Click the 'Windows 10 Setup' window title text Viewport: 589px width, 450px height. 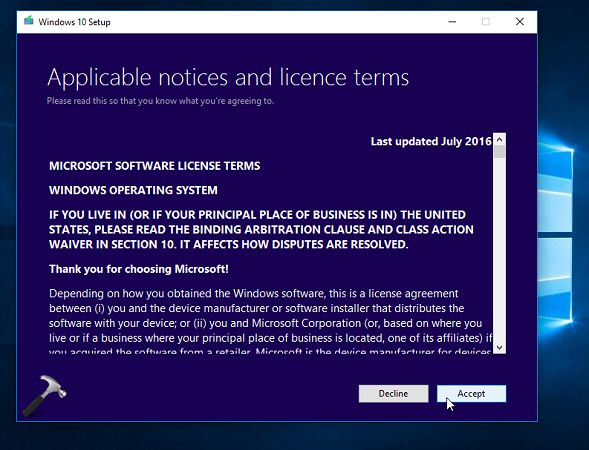pos(74,22)
